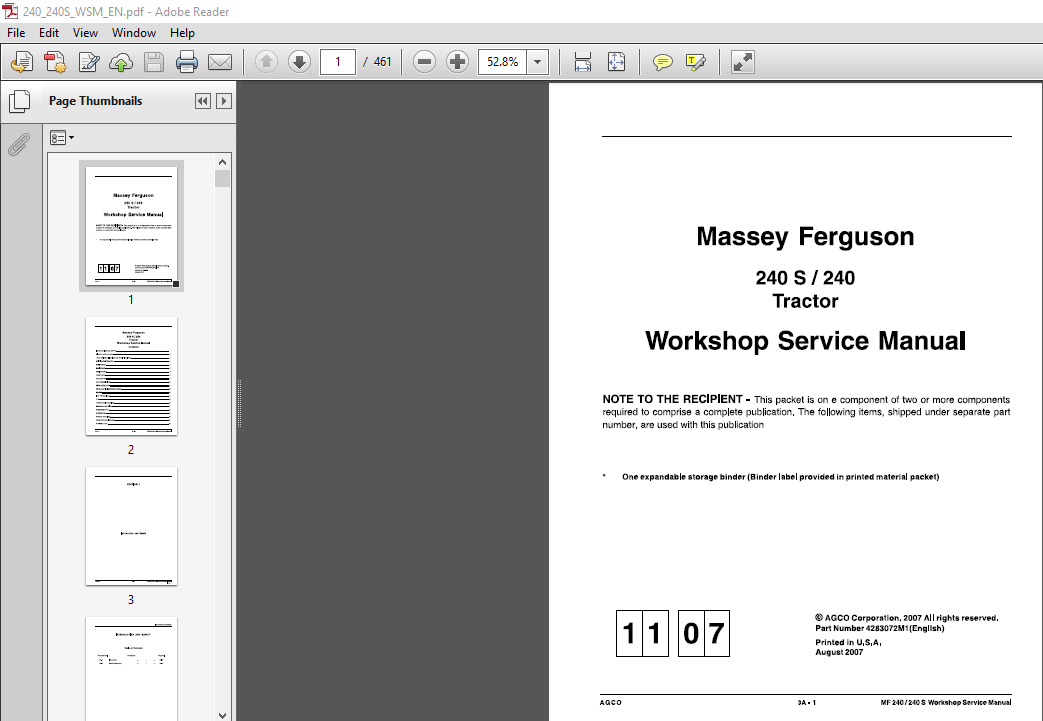Viewport: 1043px width, 721px height.
Task: Click the '240 S / 240' text
Action: click(805, 277)
